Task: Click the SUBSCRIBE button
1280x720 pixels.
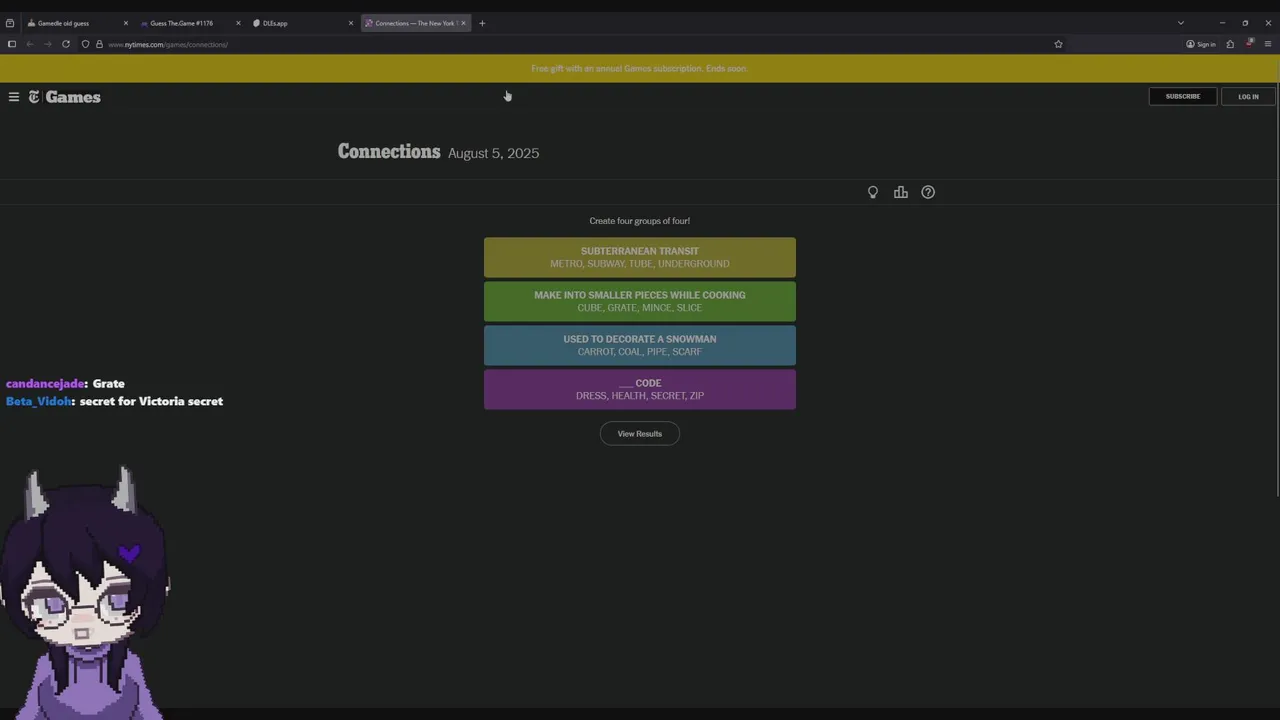Action: tap(1182, 97)
